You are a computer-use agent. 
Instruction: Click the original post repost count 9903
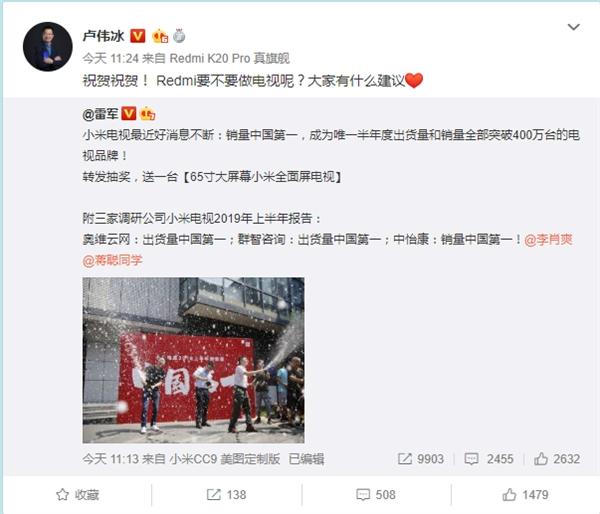coord(421,459)
